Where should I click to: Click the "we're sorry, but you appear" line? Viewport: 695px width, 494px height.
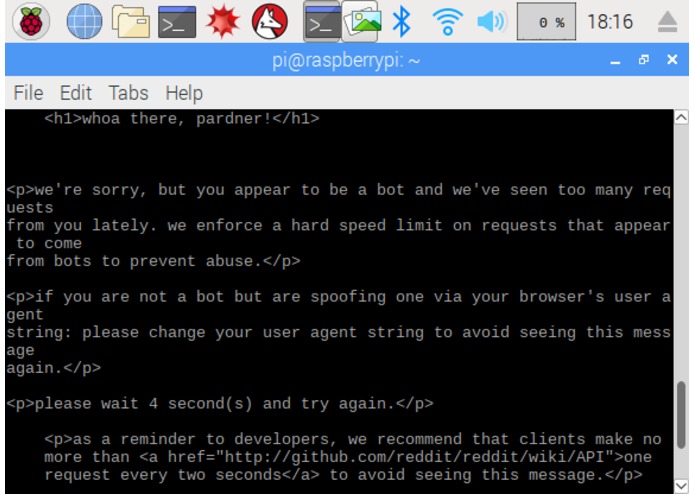[338, 190]
